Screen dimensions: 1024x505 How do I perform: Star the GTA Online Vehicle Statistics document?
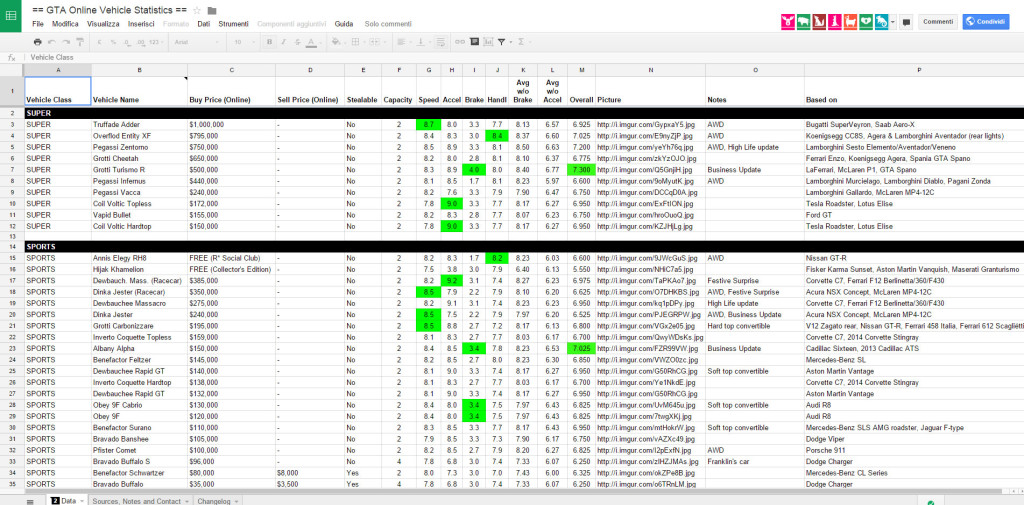tap(197, 10)
